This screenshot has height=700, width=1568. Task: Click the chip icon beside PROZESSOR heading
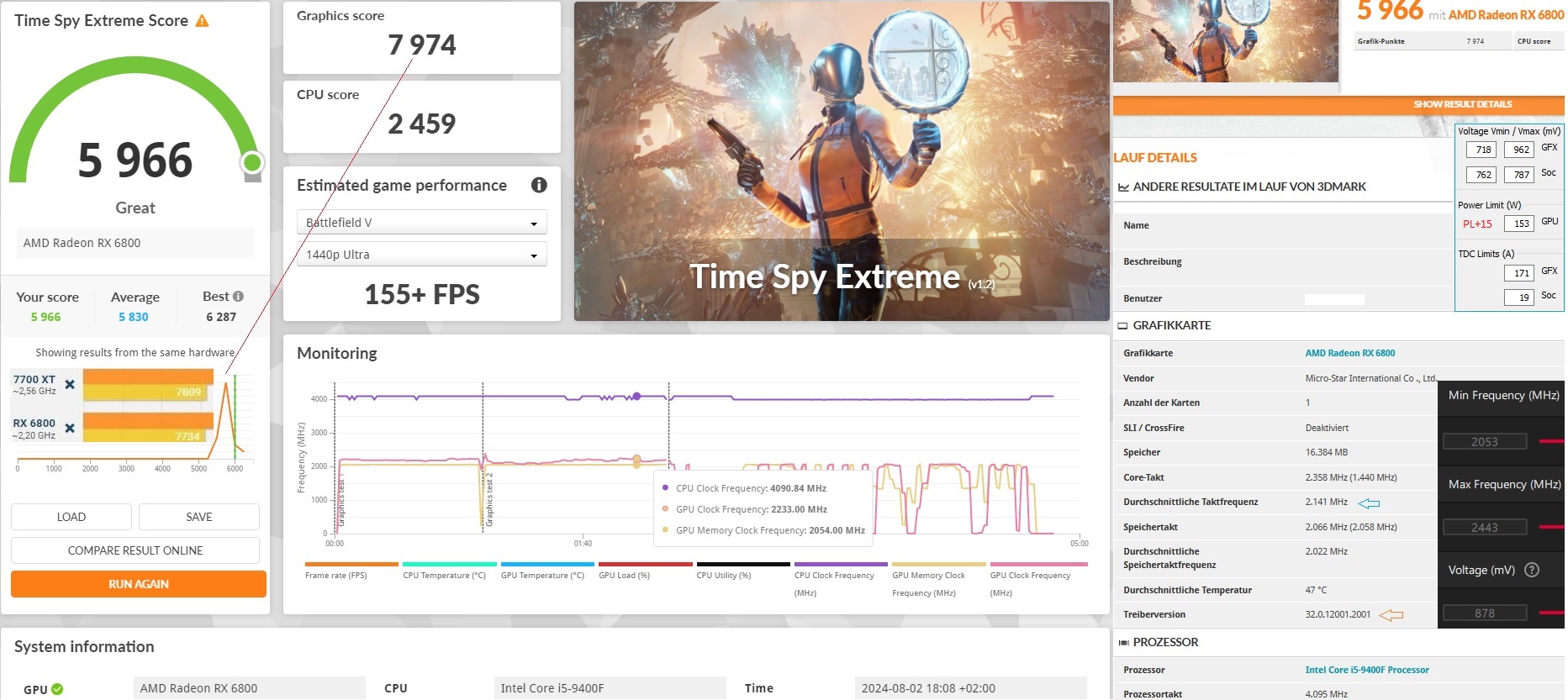(x=1123, y=643)
